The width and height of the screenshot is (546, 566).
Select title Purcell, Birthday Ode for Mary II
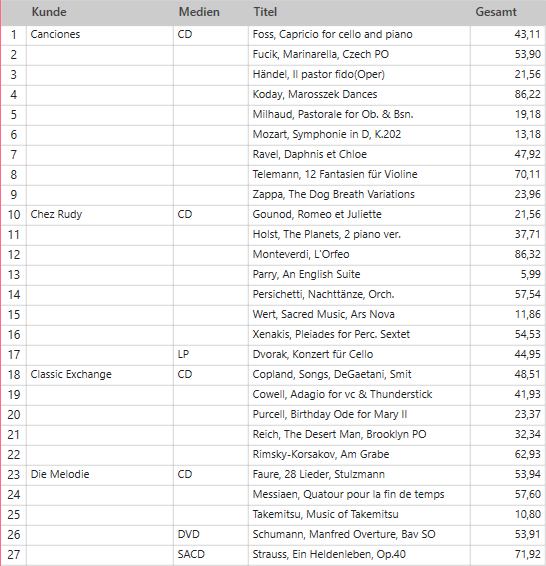[359, 415]
